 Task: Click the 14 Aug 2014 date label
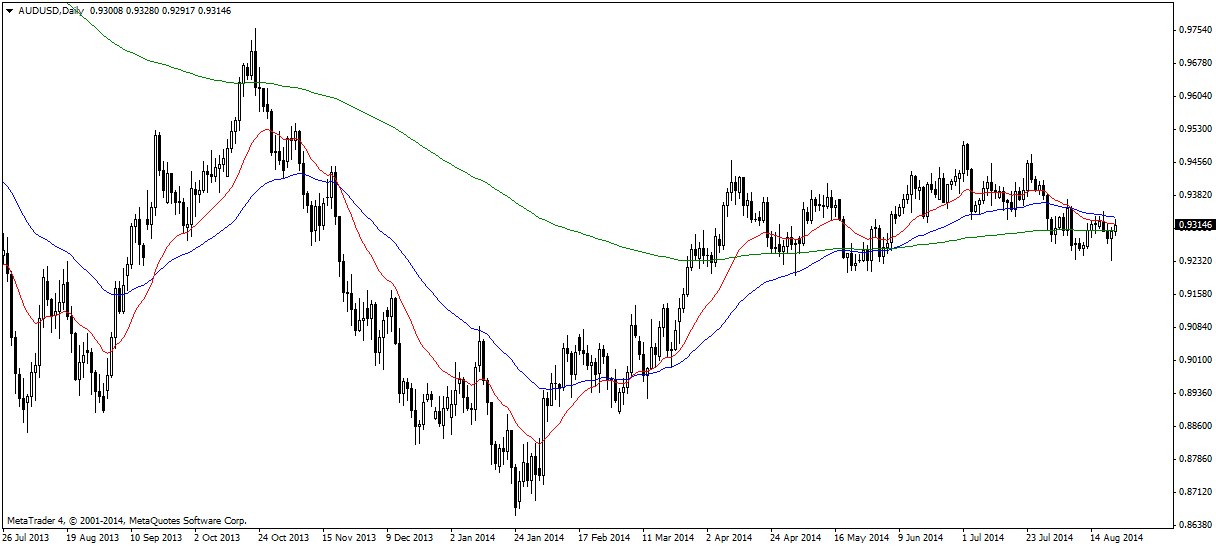click(x=1115, y=537)
